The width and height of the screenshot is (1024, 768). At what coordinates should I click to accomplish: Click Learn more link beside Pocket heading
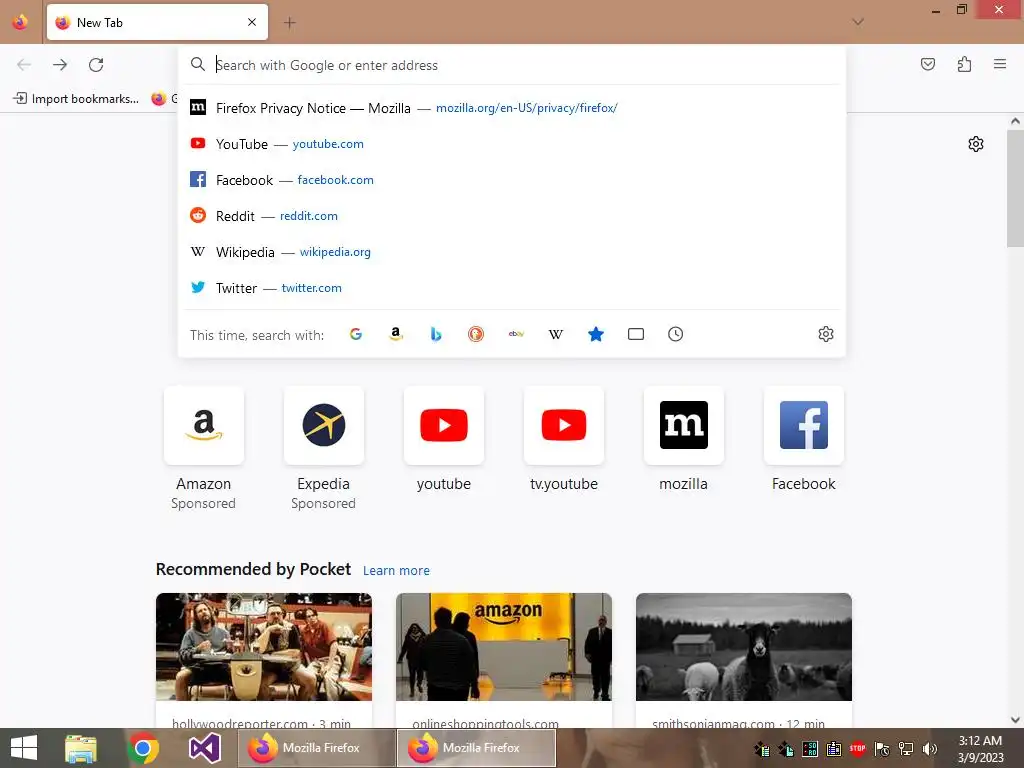pyautogui.click(x=396, y=570)
